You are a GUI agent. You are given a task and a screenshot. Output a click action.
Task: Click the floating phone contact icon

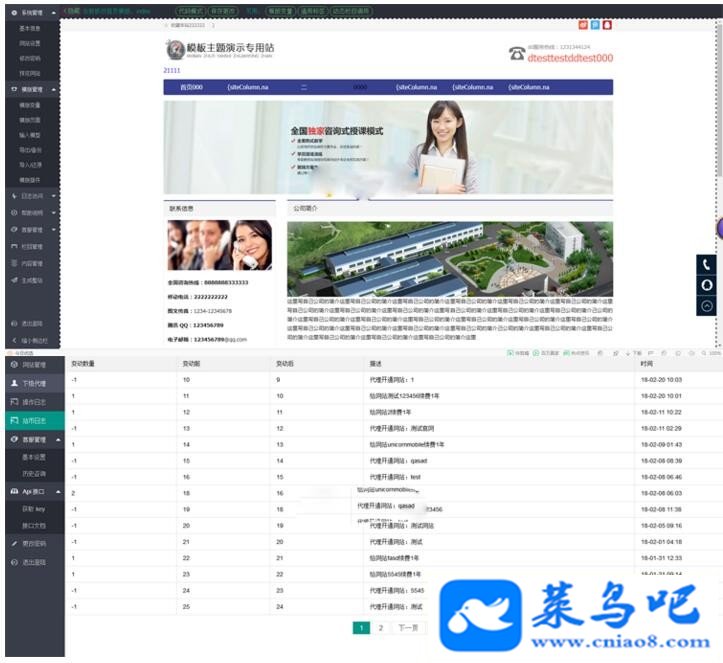pyautogui.click(x=706, y=264)
